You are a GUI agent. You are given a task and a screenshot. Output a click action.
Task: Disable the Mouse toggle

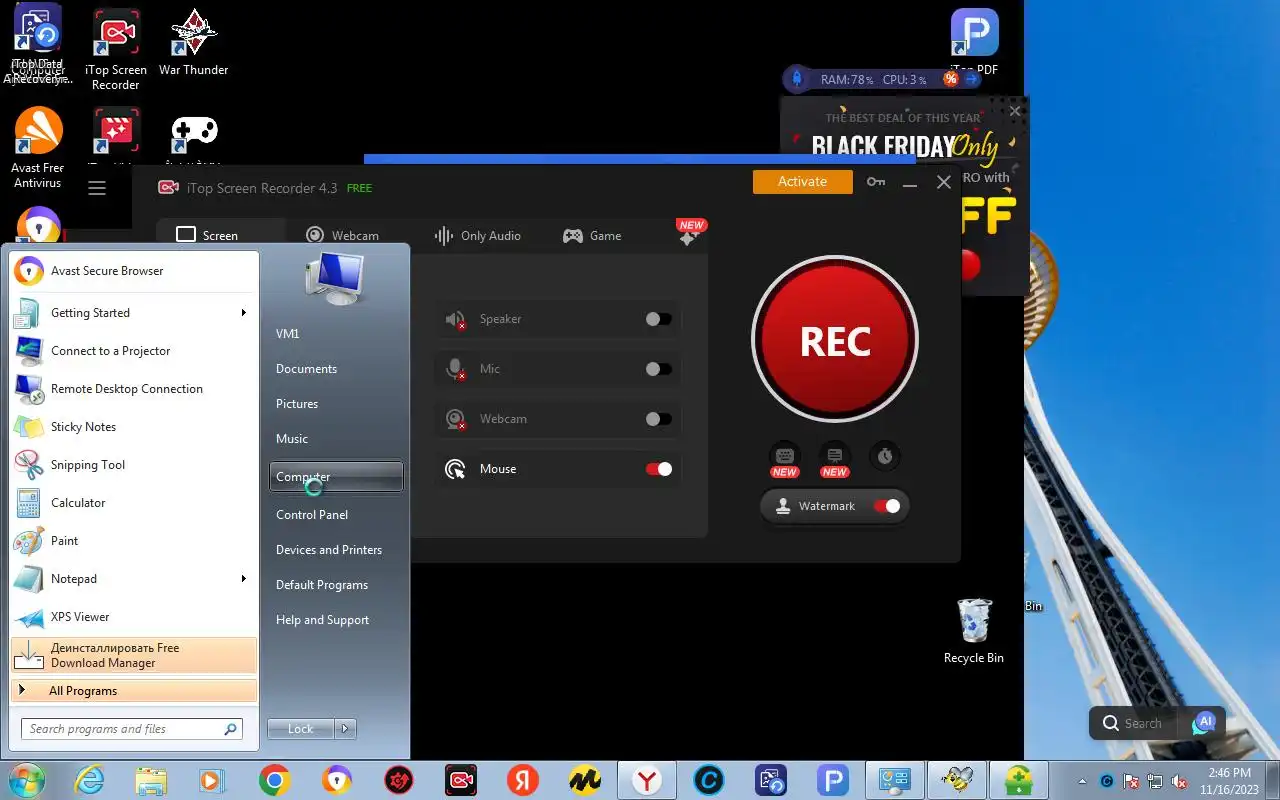pyautogui.click(x=658, y=469)
